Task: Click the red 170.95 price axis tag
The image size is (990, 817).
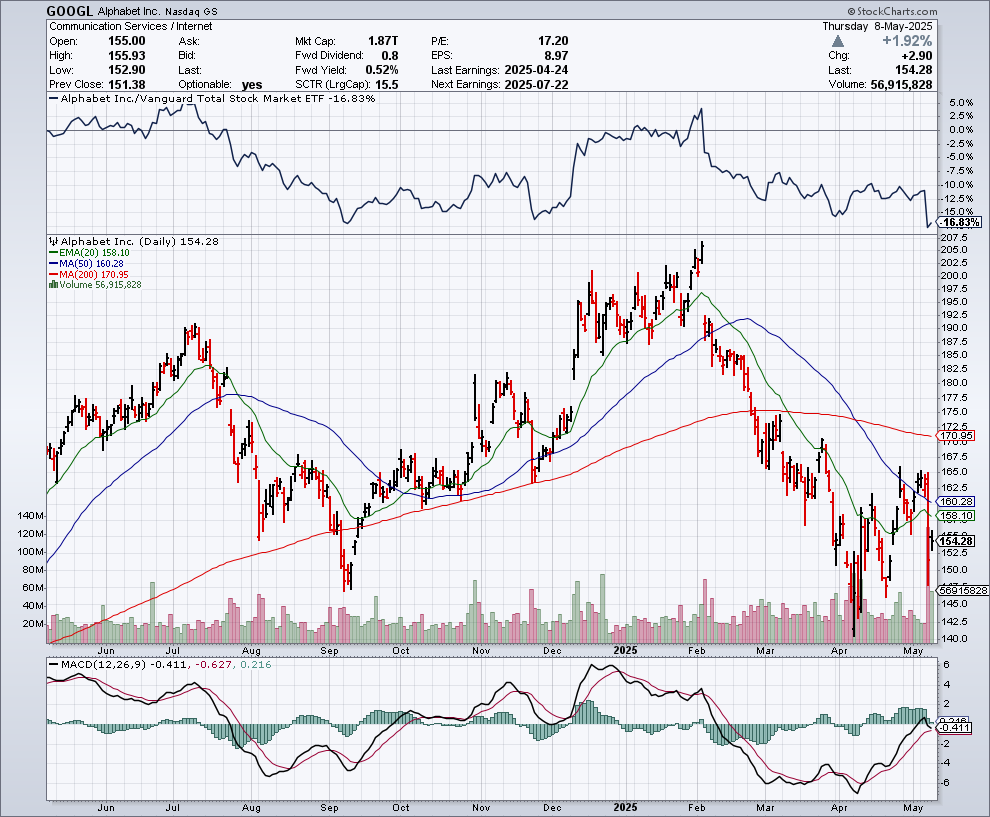Action: pos(956,436)
